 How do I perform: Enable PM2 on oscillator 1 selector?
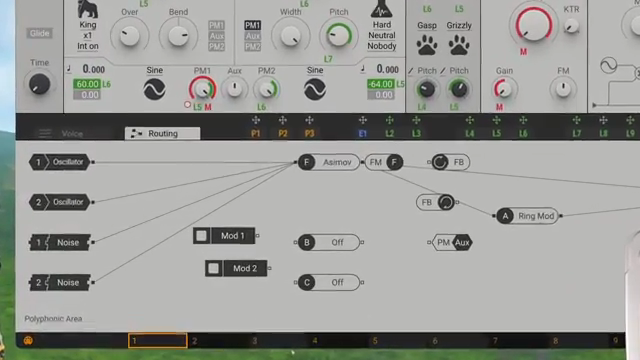coord(216,47)
